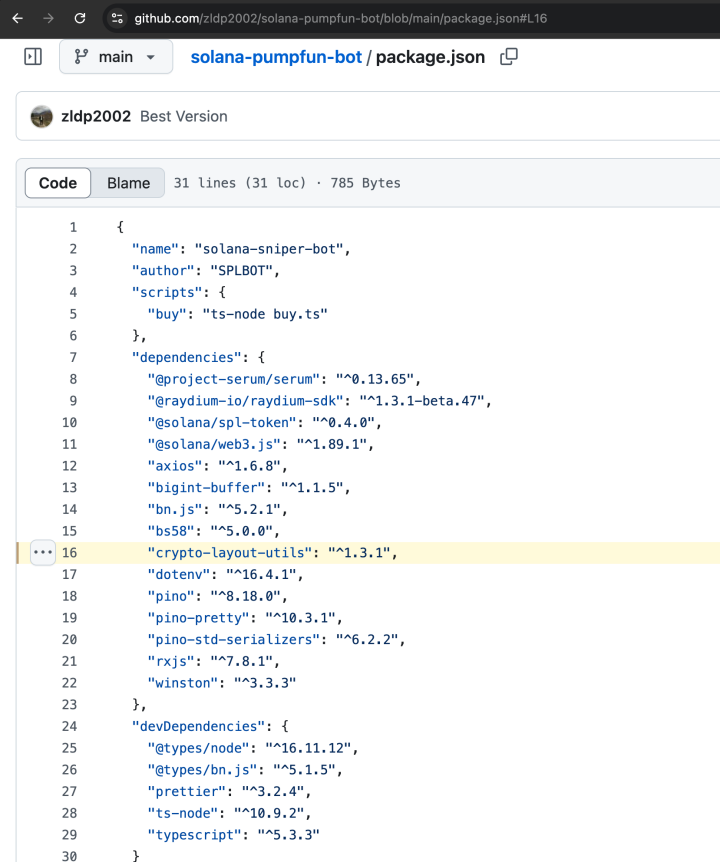The image size is (720, 862).
Task: Click zldp2002 user avatar
Action: tap(42, 116)
